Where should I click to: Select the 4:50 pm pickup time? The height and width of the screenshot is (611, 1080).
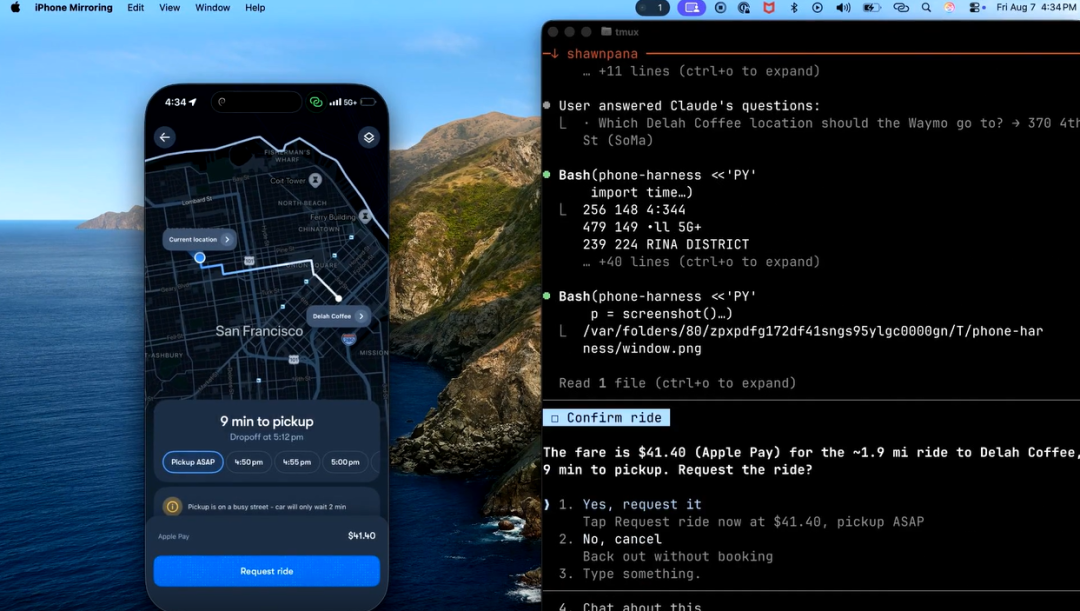(249, 462)
